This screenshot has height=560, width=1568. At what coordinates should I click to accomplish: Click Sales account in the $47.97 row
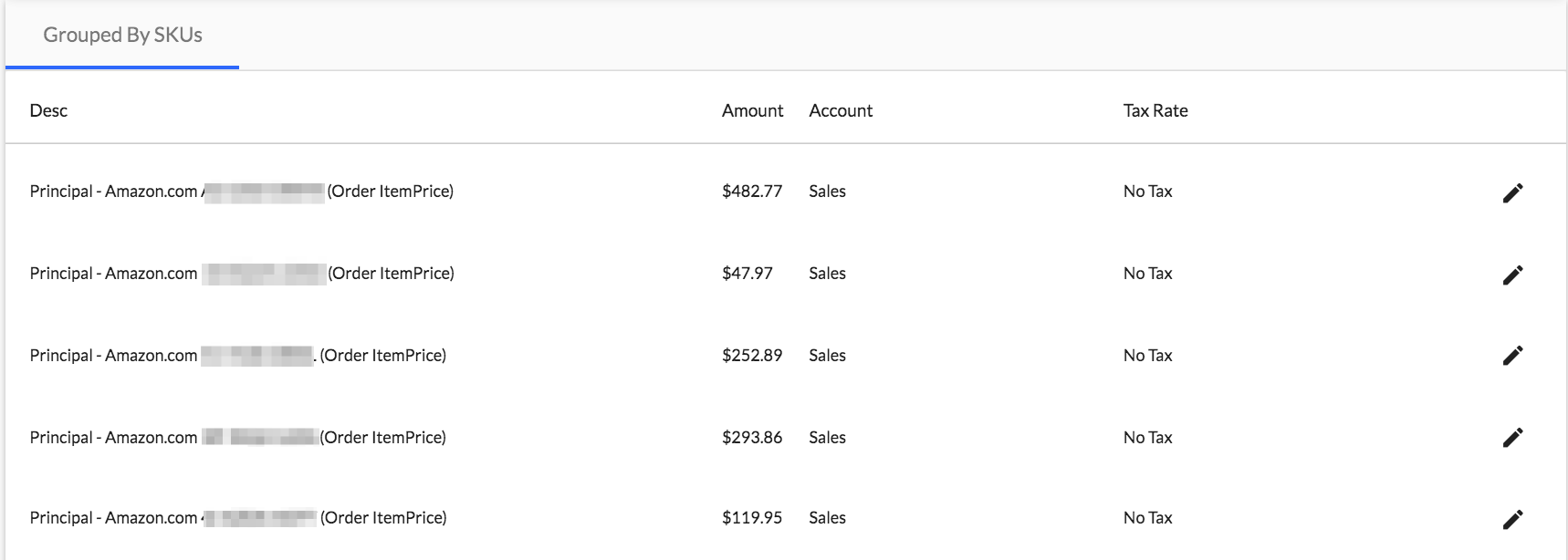tap(827, 274)
